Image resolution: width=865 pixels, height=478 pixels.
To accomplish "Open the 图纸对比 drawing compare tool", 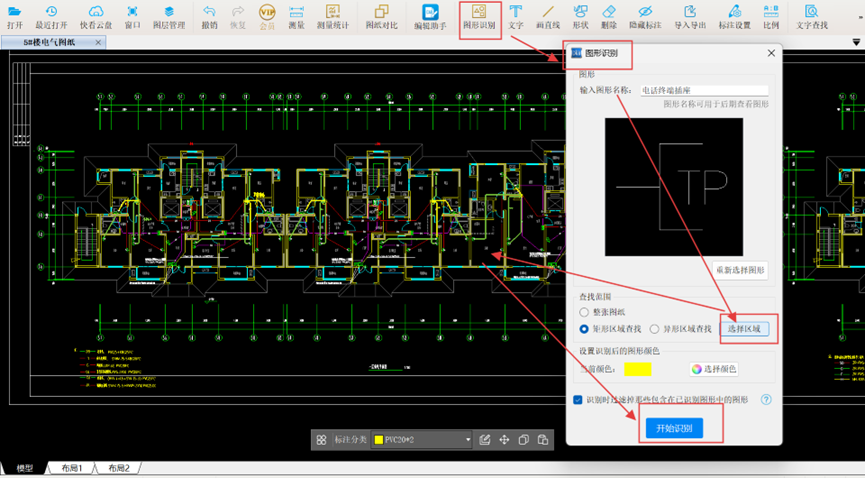I will click(x=380, y=16).
